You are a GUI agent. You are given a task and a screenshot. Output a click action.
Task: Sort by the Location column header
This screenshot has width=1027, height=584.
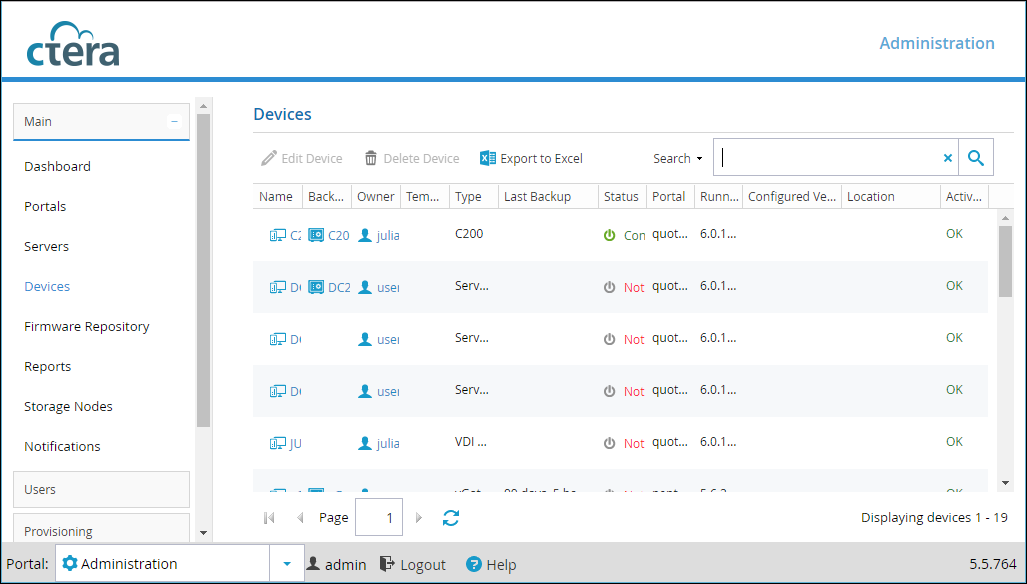(x=891, y=196)
